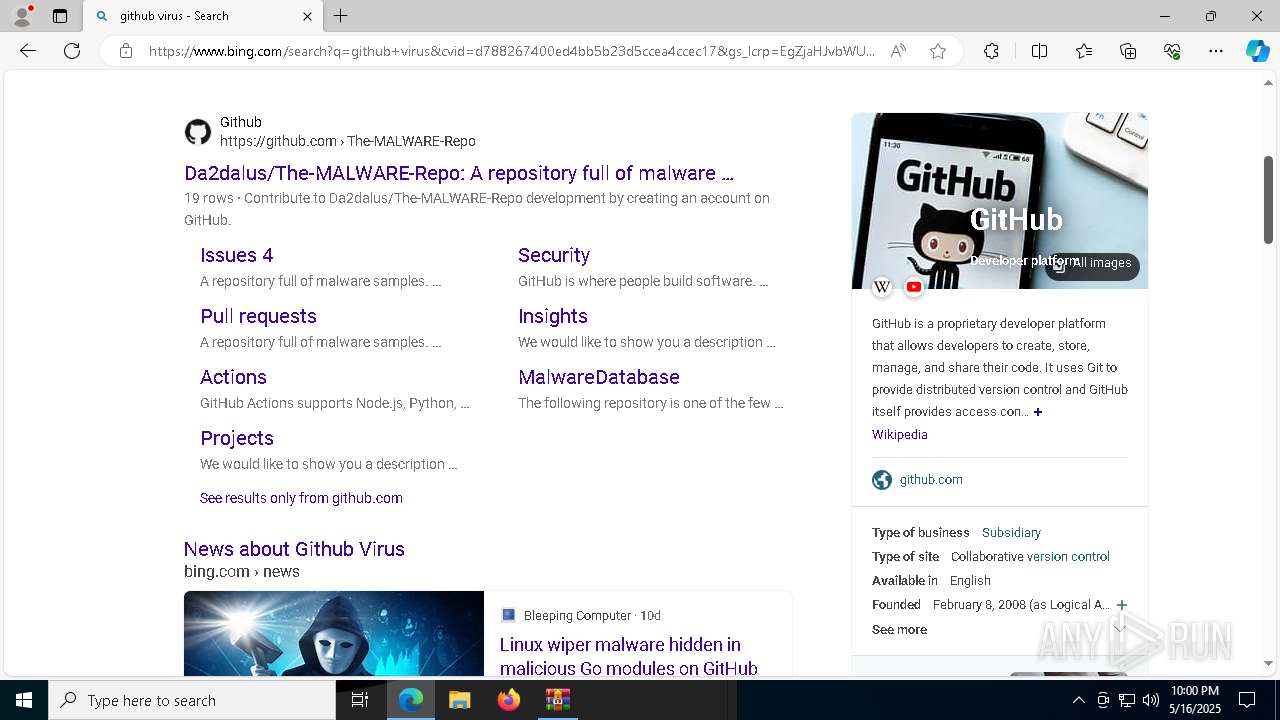Open the version control link
Image resolution: width=1280 pixels, height=720 pixels.
(x=1068, y=557)
